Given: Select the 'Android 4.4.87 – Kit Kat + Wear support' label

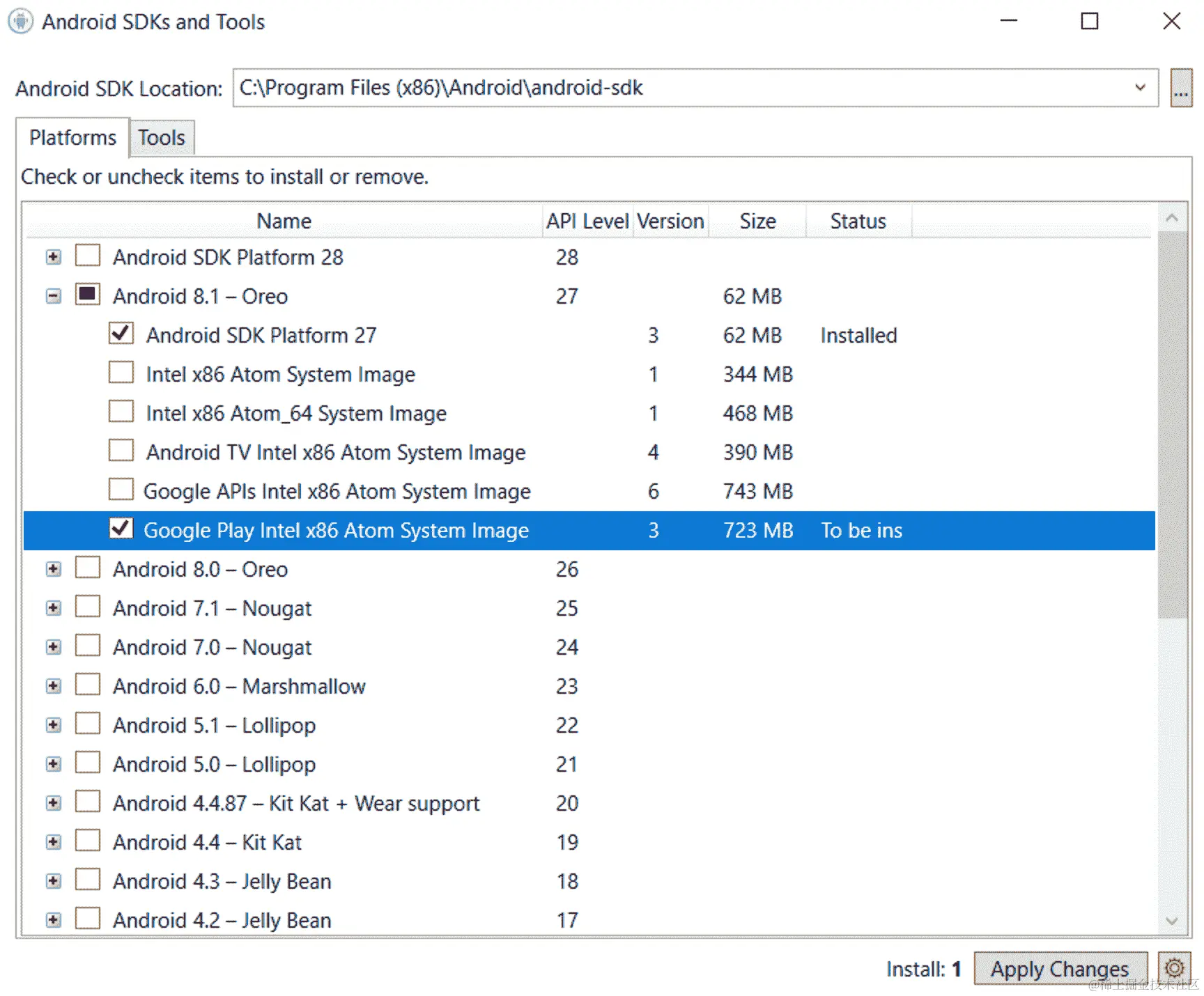Looking at the screenshot, I should pos(296,804).
